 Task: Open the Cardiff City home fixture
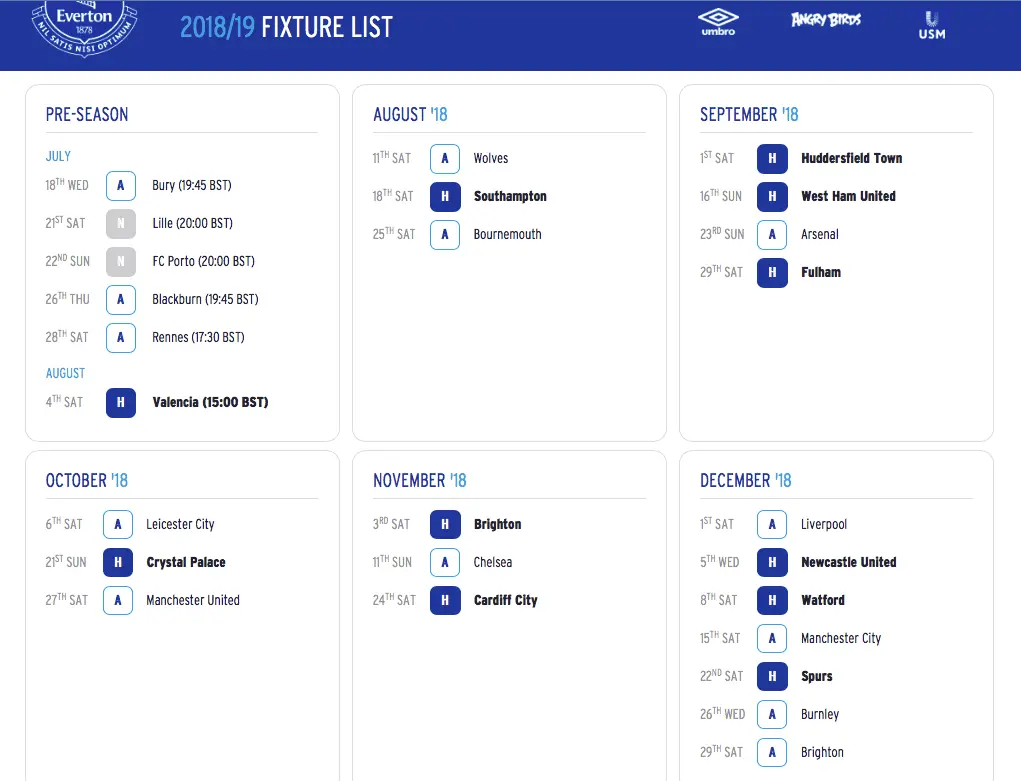(505, 600)
